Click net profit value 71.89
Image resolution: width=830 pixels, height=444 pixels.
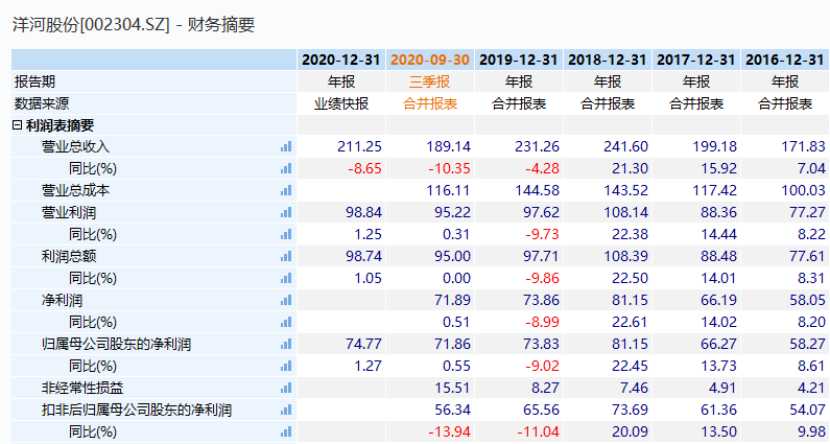[x=453, y=301]
